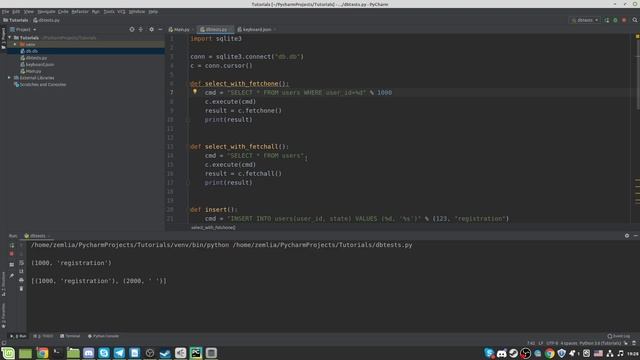Open the File menu
Screen dimensions: 640x360
pyautogui.click(x=5, y=12)
